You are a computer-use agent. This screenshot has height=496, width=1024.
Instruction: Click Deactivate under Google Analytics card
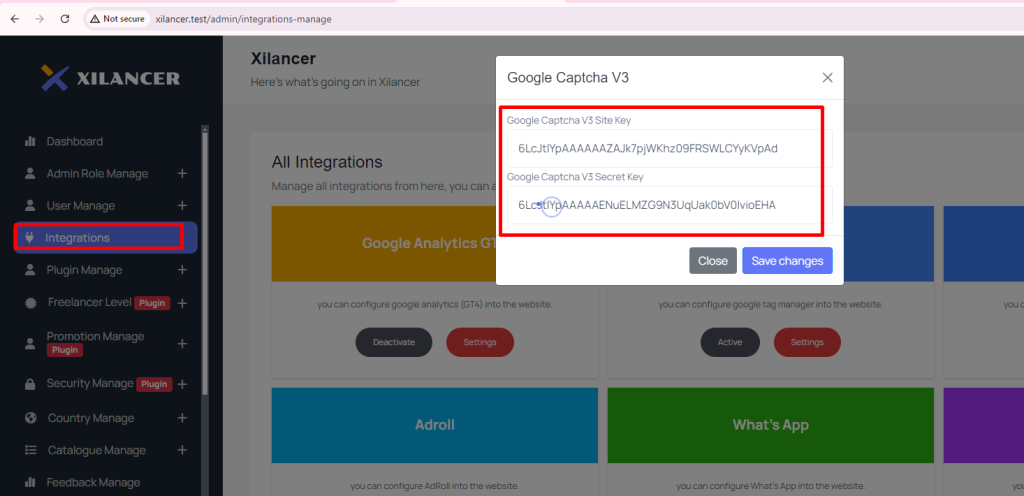click(x=394, y=342)
